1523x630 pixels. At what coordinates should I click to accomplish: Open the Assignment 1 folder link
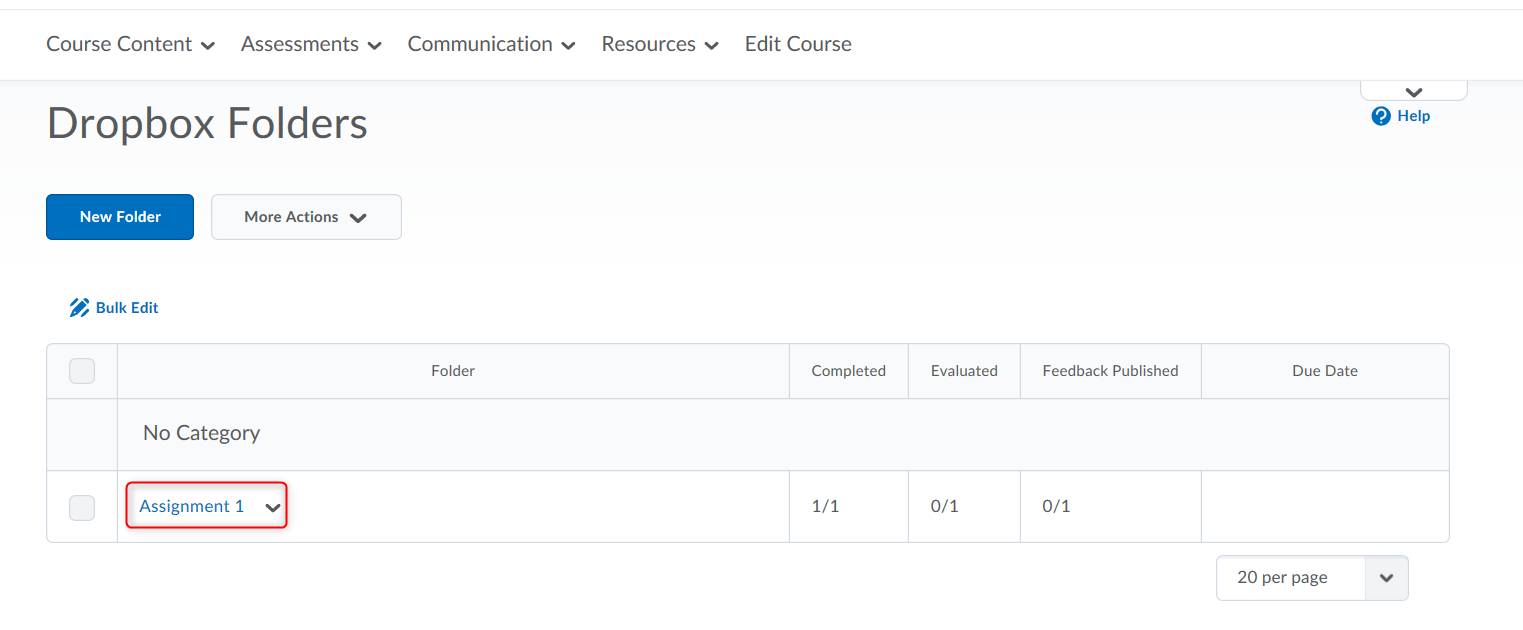coord(191,507)
